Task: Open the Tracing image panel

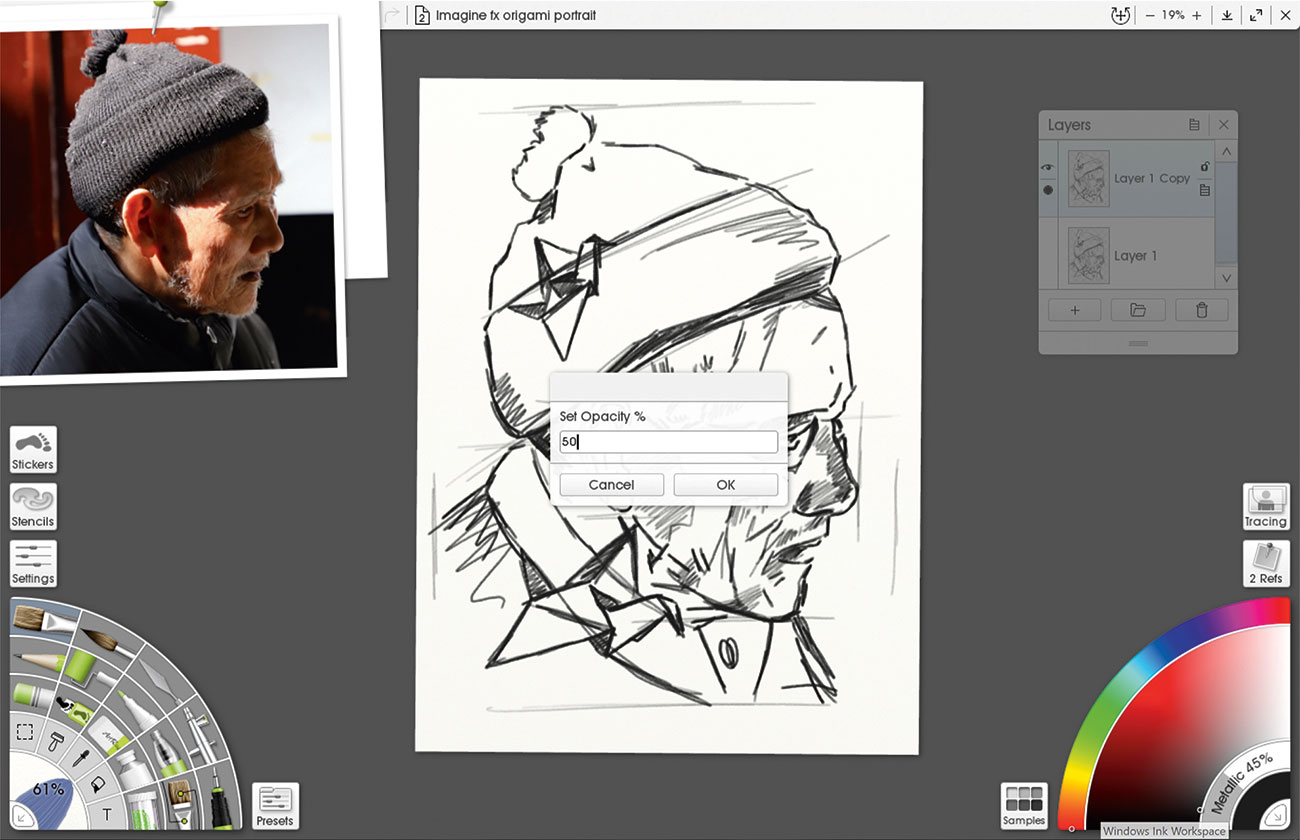Action: click(x=1265, y=507)
